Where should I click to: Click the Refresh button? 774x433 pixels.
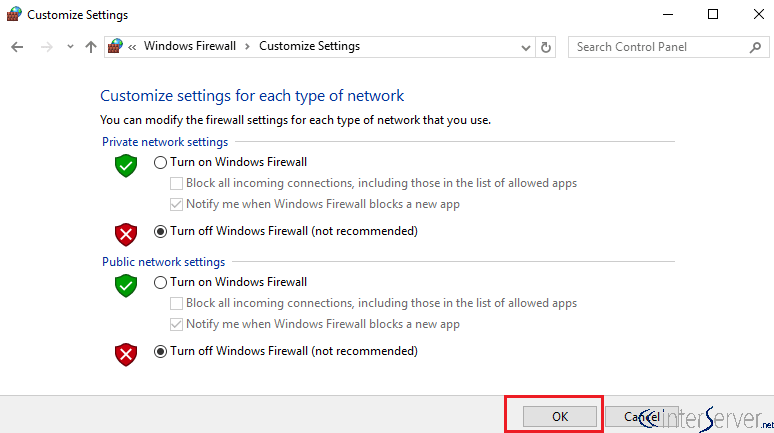(545, 47)
